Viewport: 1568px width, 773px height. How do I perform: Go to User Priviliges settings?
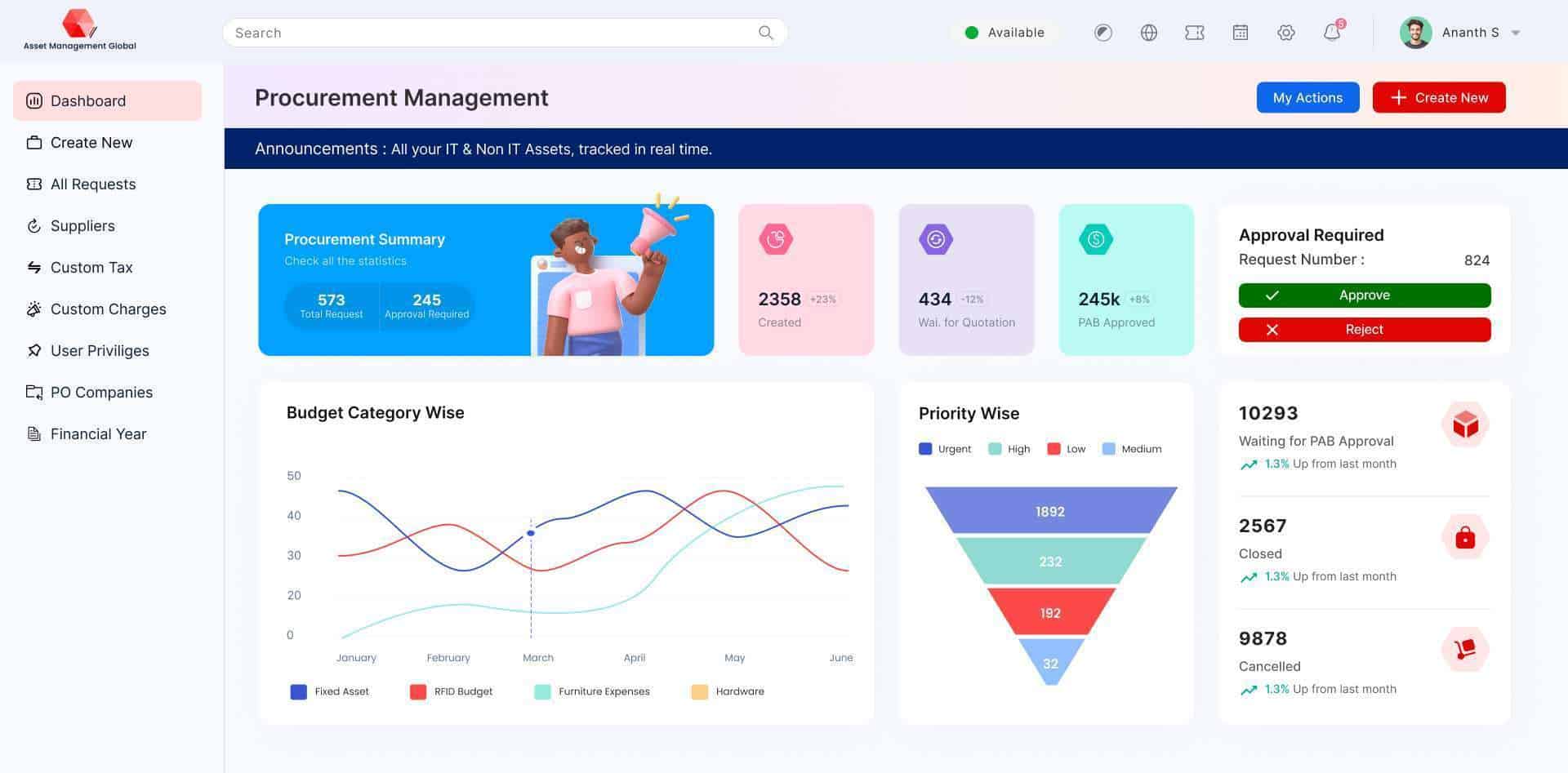(x=99, y=350)
